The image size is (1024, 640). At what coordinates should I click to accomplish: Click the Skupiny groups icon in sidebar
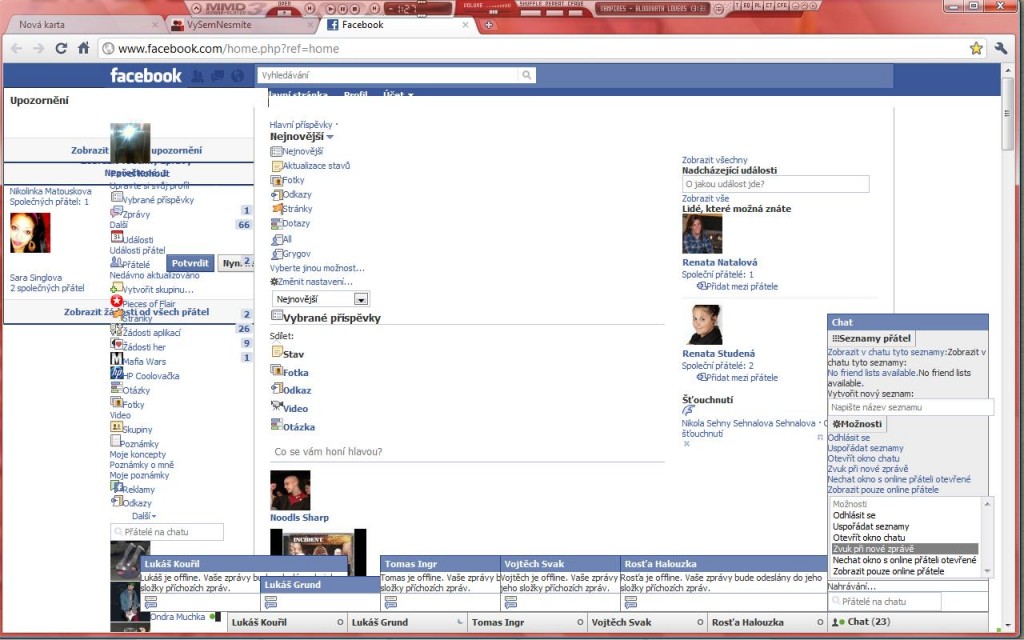pyautogui.click(x=116, y=427)
